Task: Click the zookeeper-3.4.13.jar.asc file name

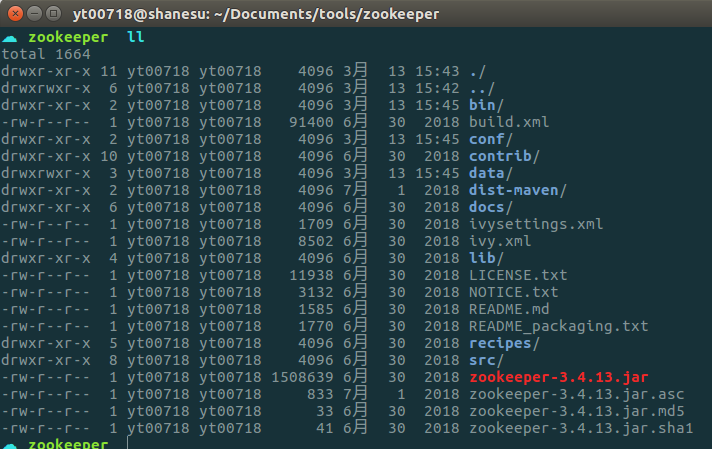Action: pyautogui.click(x=577, y=394)
